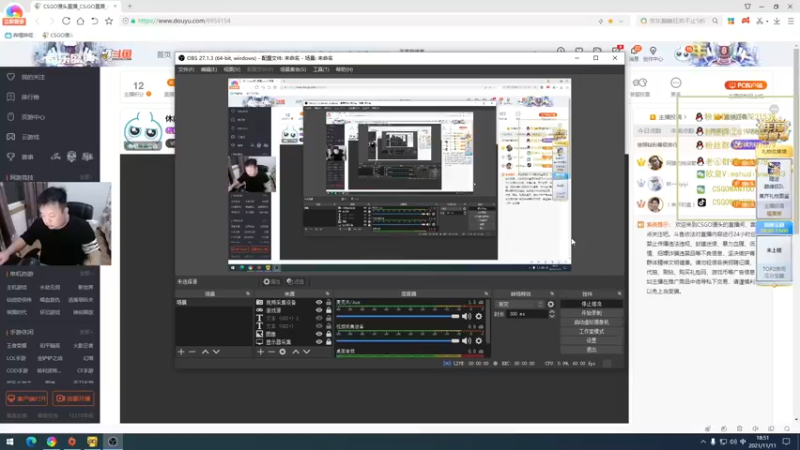Decrease transition duration with down arrow
800x450 pixels.
coord(552,316)
